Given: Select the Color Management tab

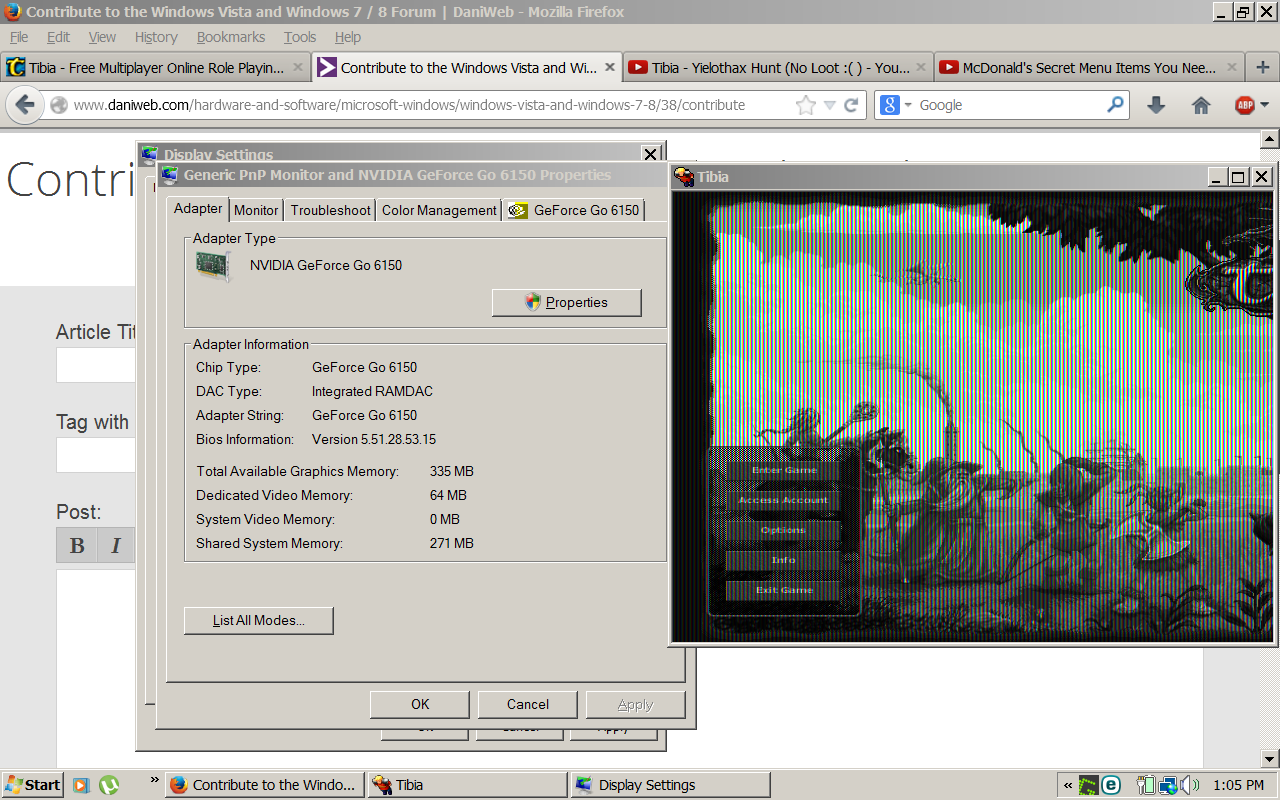Looking at the screenshot, I should point(439,210).
